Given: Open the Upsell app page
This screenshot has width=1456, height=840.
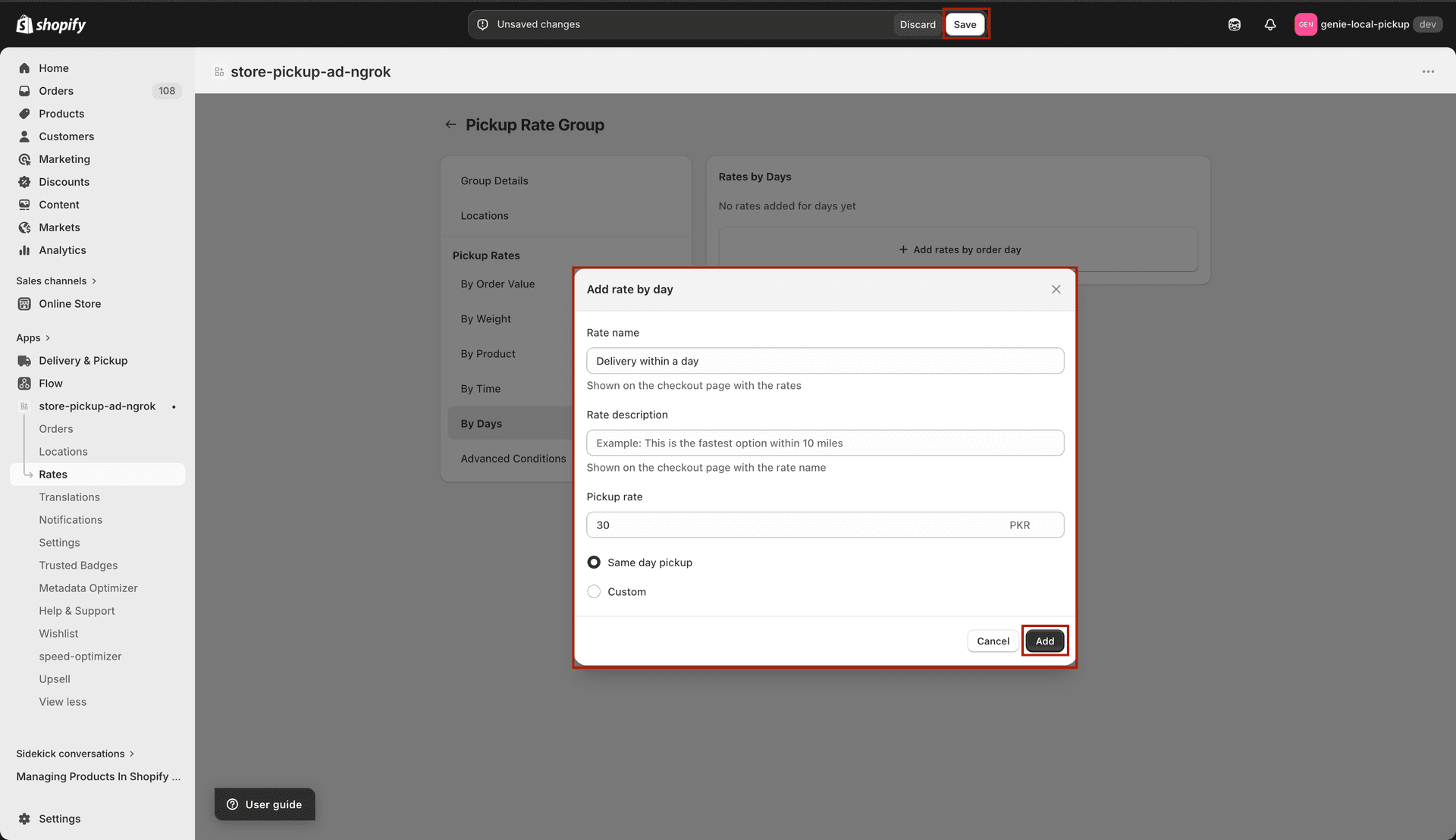Looking at the screenshot, I should pyautogui.click(x=55, y=679).
